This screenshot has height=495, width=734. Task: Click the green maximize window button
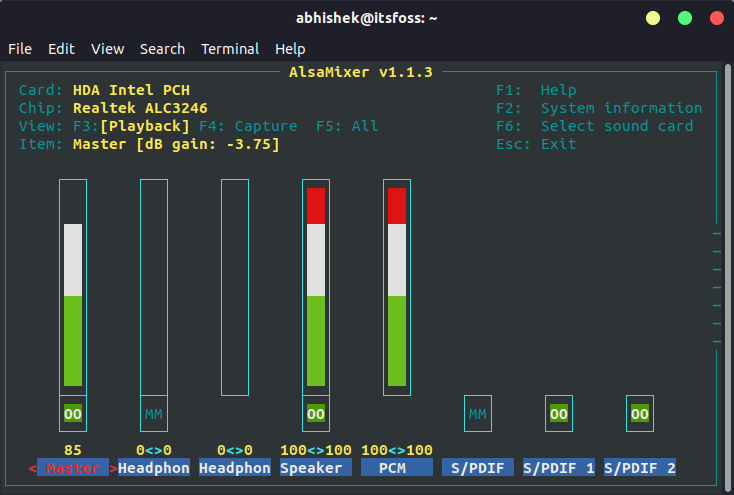pos(685,18)
